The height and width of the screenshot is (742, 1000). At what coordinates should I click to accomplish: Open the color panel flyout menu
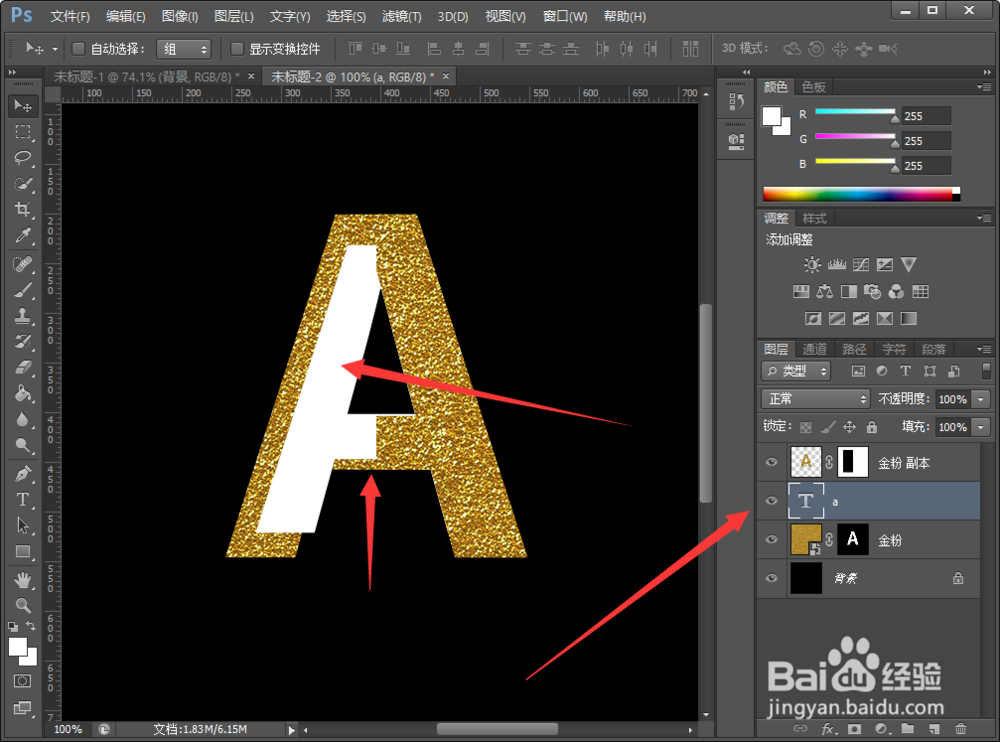(983, 87)
